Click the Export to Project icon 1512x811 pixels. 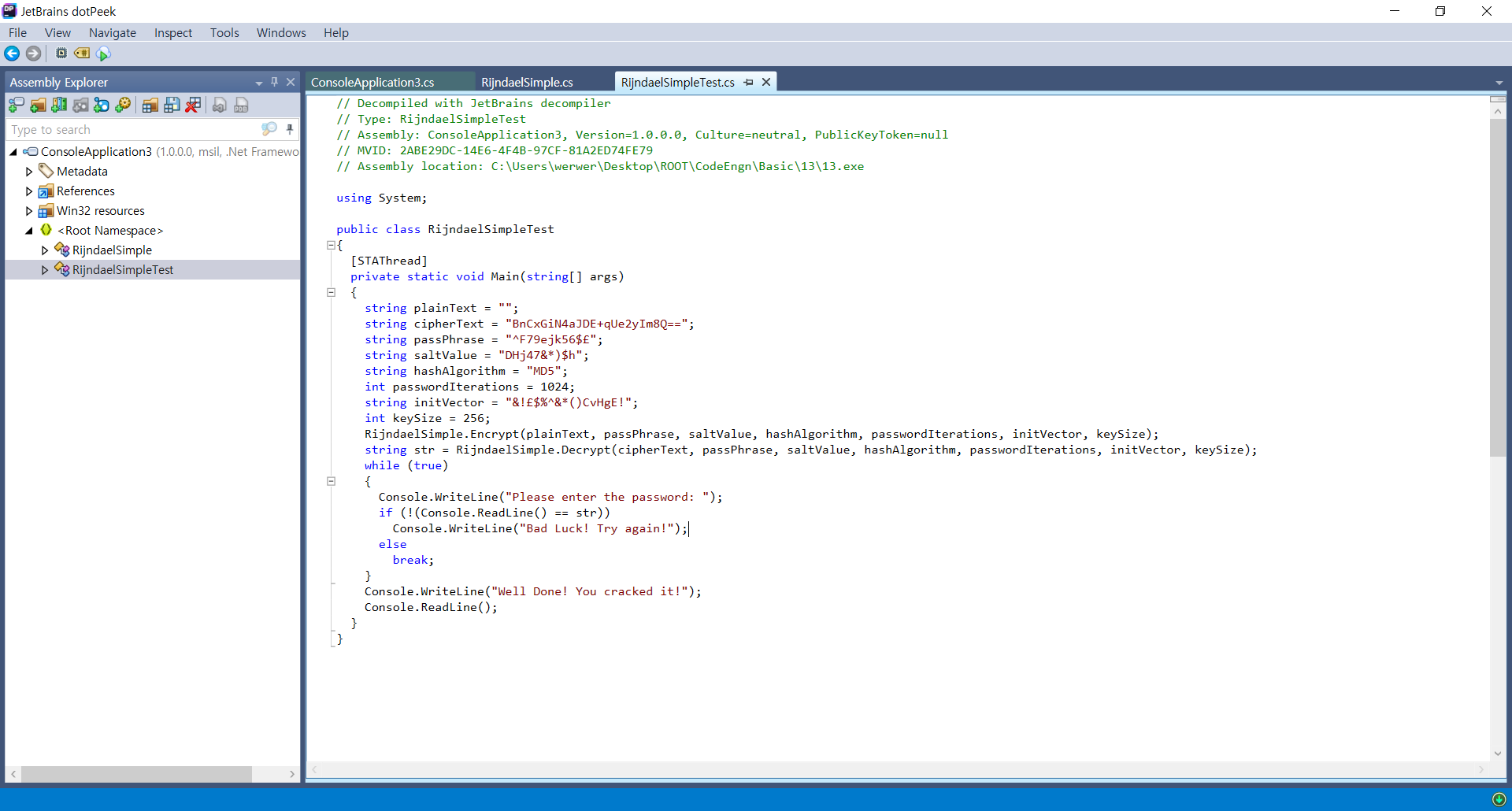click(220, 105)
